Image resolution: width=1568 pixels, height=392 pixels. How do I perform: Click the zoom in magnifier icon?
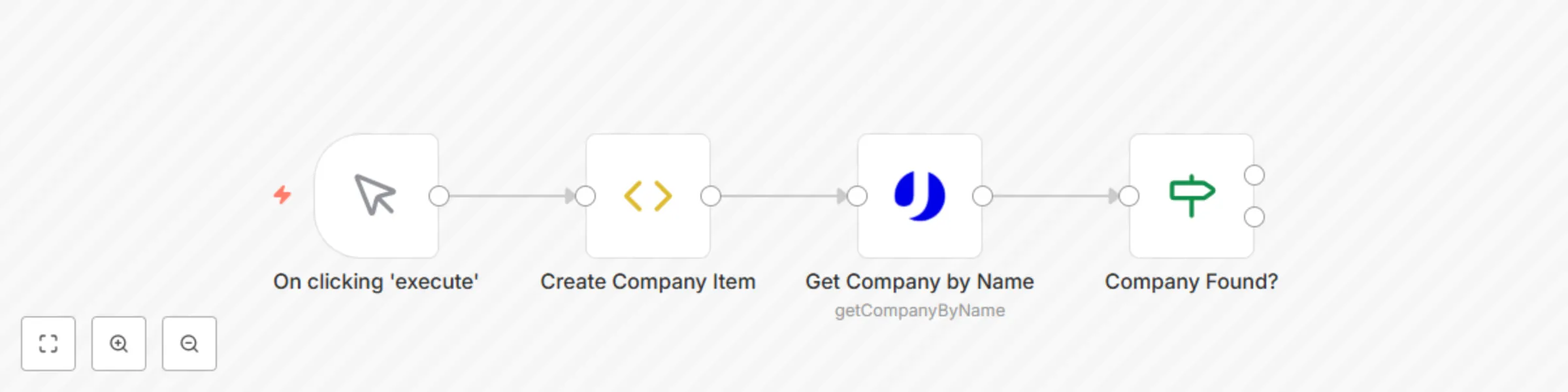click(119, 344)
